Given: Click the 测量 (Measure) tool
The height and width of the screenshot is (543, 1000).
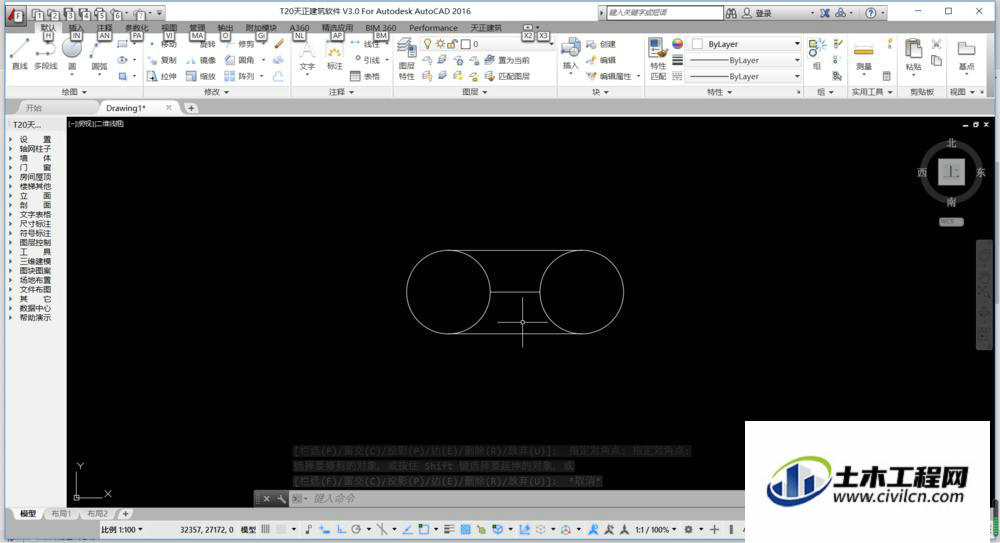Looking at the screenshot, I should pos(864,56).
